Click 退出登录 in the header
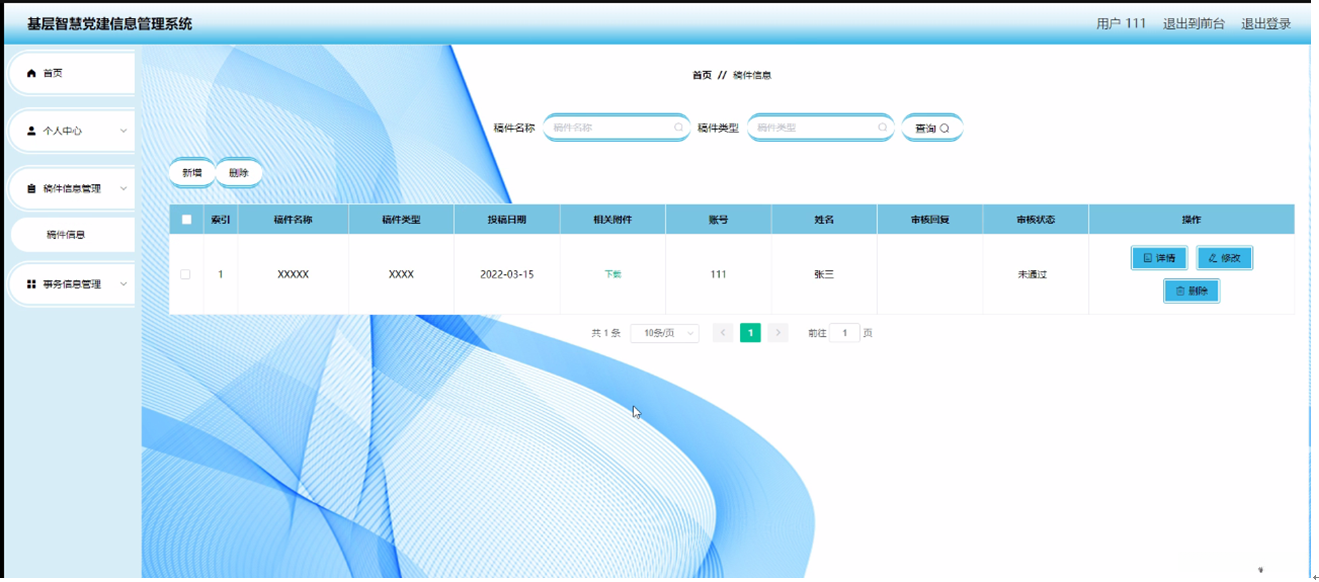Viewport: 1319px width, 582px height. (x=1266, y=24)
